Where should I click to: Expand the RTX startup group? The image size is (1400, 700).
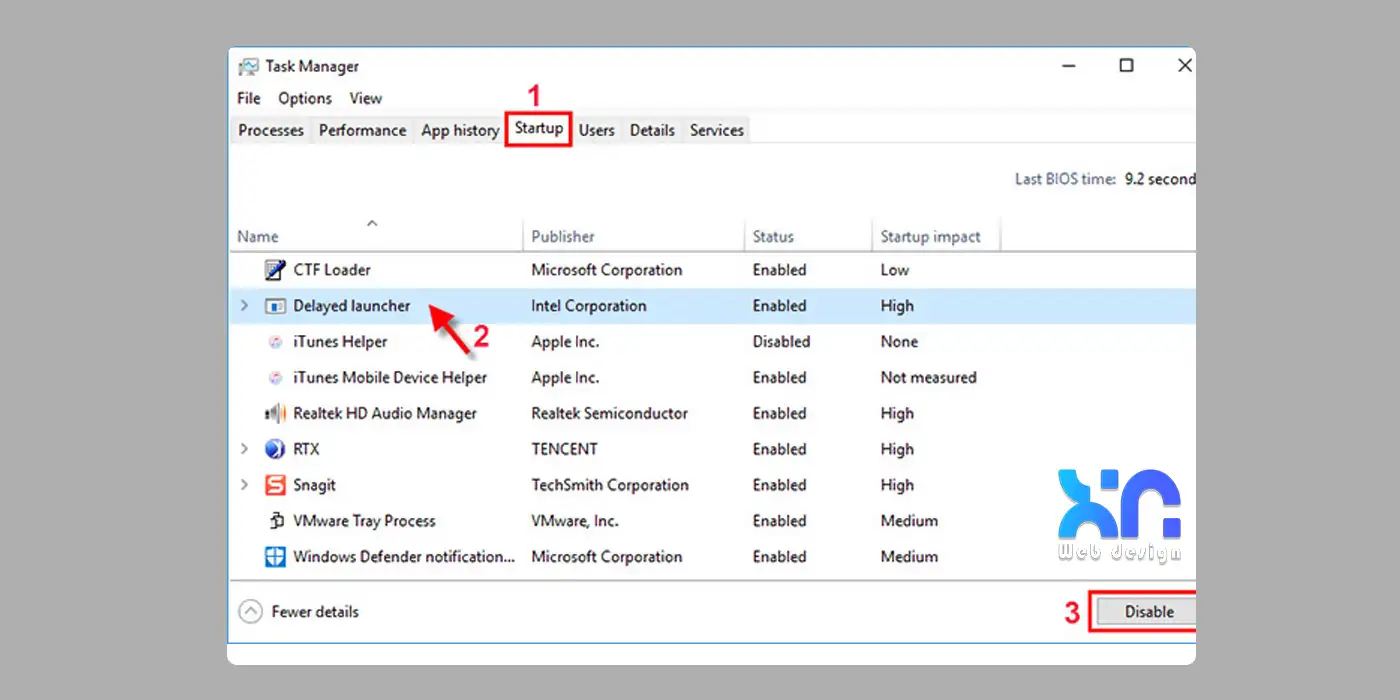point(245,449)
